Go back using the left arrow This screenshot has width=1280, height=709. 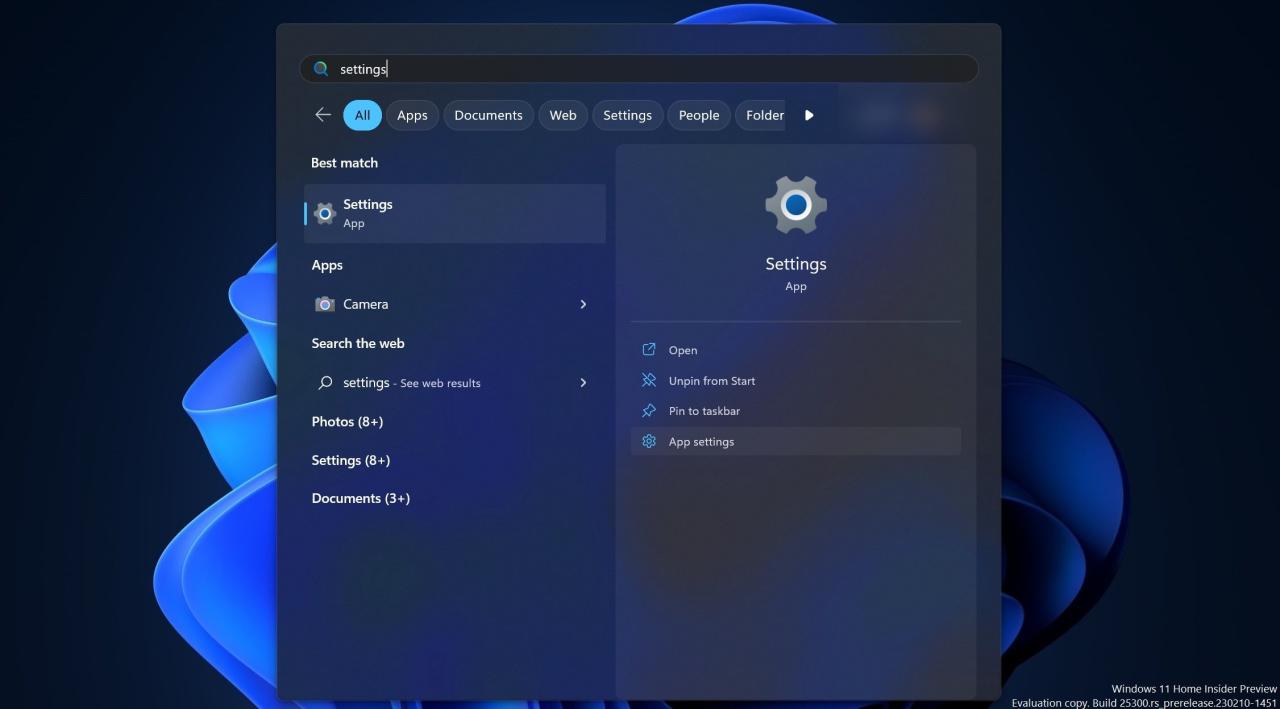[323, 115]
